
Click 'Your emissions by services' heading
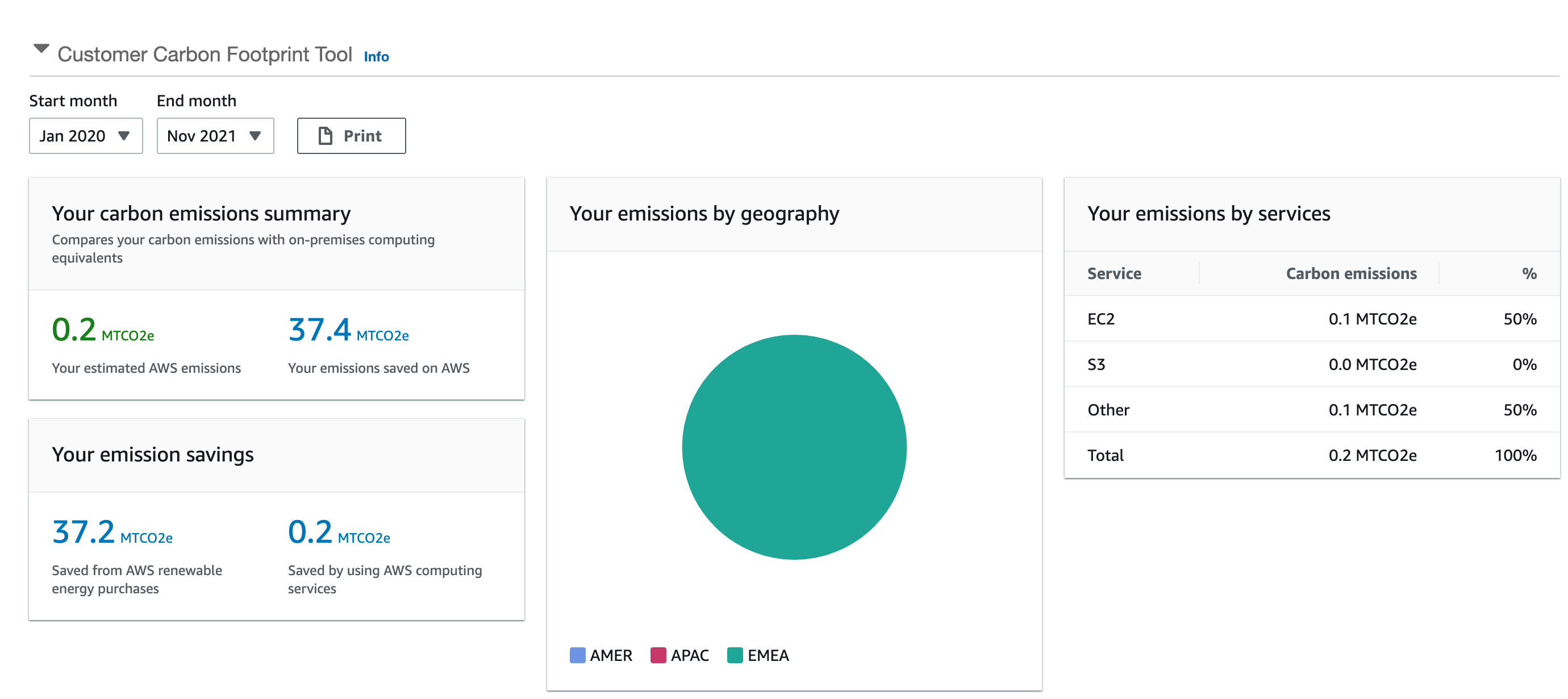(1209, 214)
